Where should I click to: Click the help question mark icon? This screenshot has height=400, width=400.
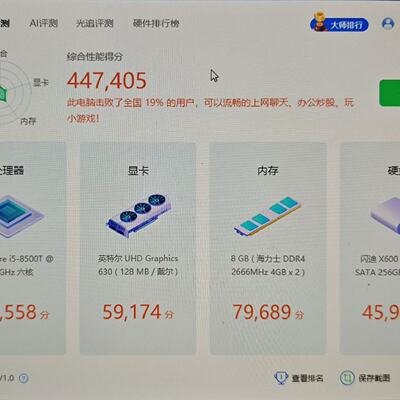pyautogui.click(x=24, y=378)
